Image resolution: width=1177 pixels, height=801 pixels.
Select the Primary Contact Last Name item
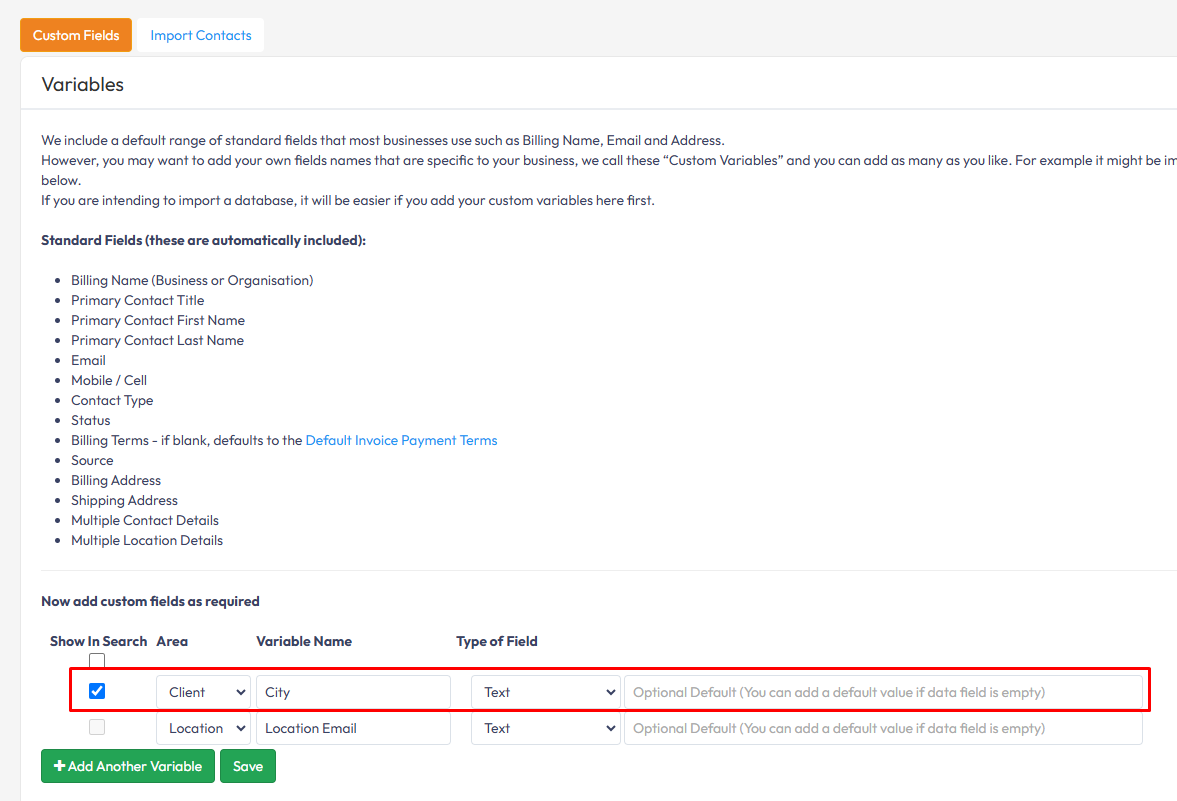pyautogui.click(x=158, y=341)
